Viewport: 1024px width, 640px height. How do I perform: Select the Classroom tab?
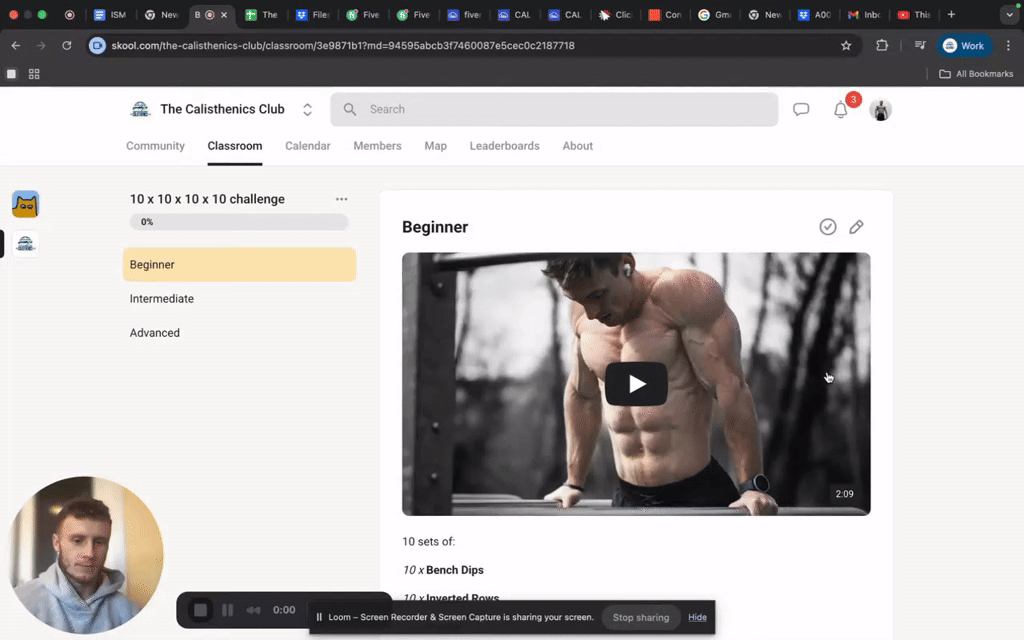(234, 146)
